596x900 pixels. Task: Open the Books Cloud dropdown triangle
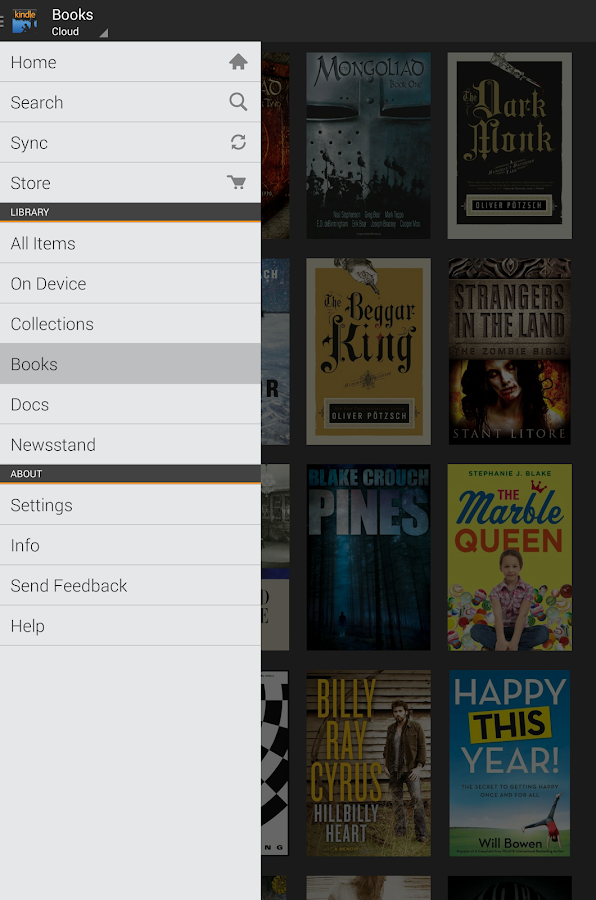tap(103, 33)
